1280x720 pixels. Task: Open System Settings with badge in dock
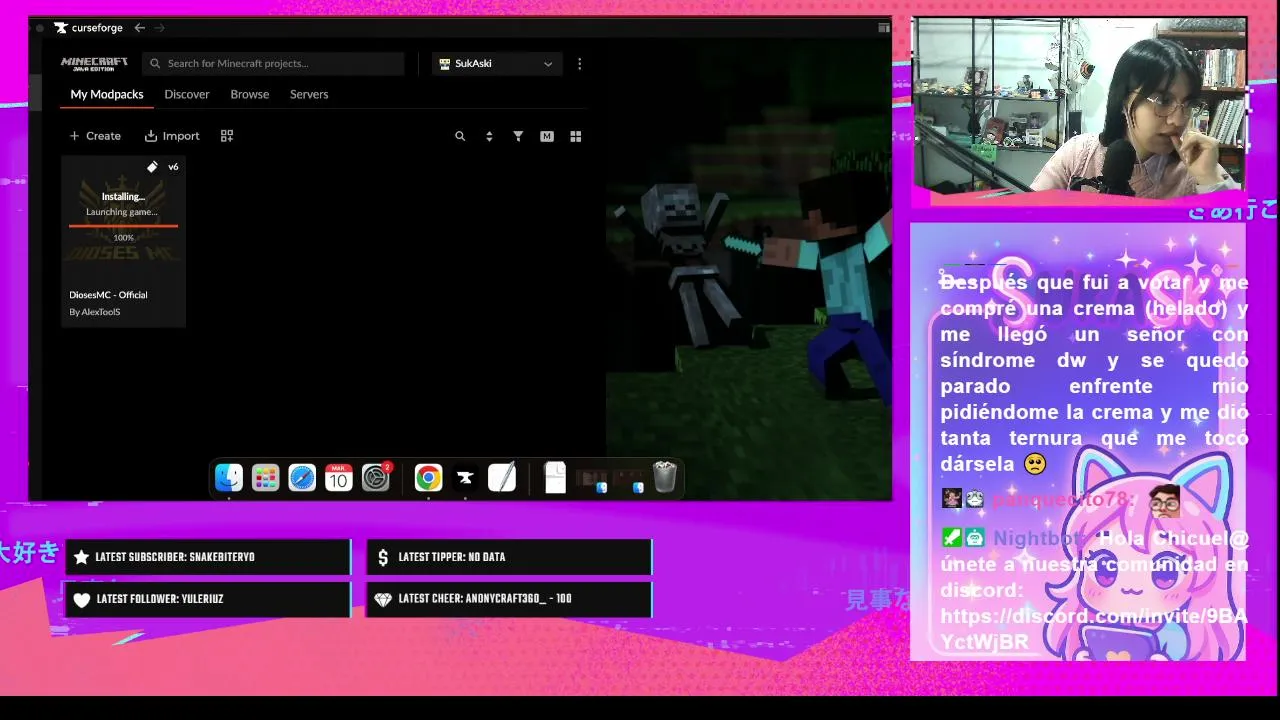tap(376, 478)
